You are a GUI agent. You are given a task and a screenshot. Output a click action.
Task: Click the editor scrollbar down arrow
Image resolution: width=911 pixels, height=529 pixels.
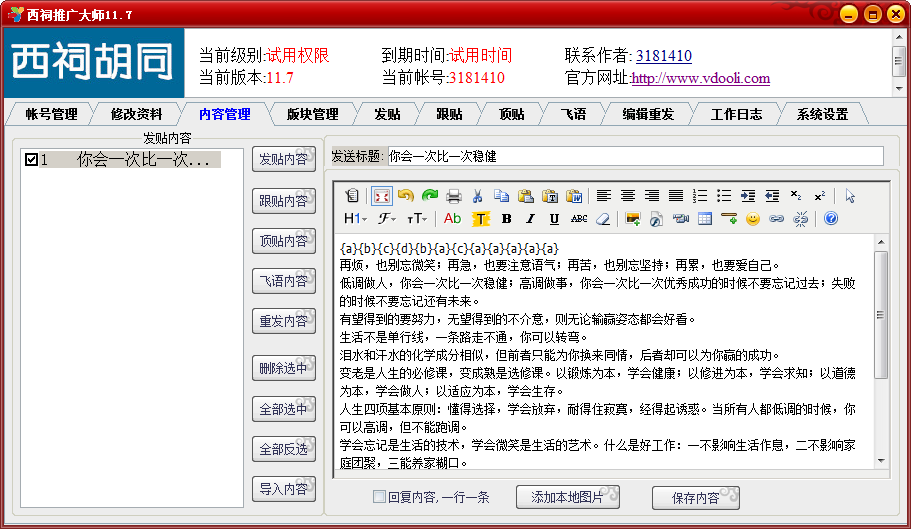pyautogui.click(x=881, y=461)
